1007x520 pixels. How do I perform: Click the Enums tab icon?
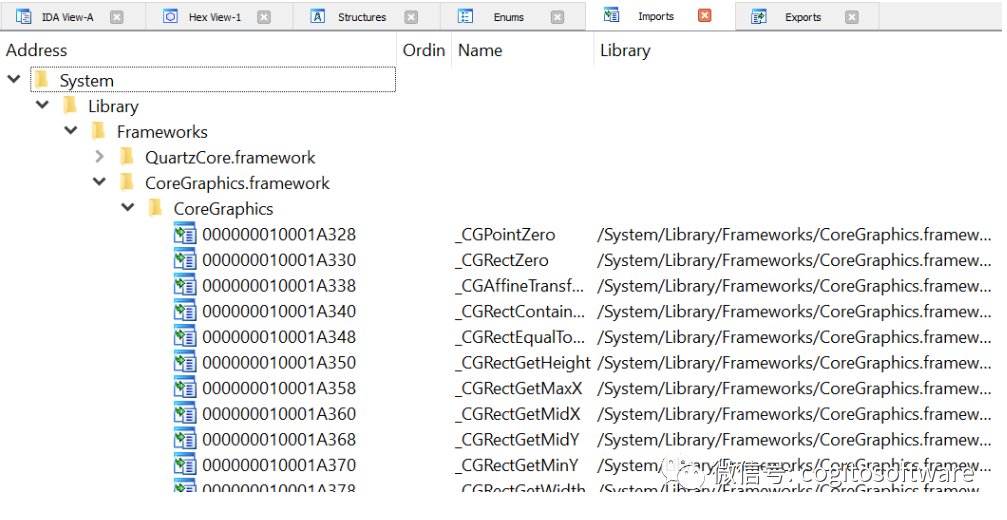click(465, 17)
